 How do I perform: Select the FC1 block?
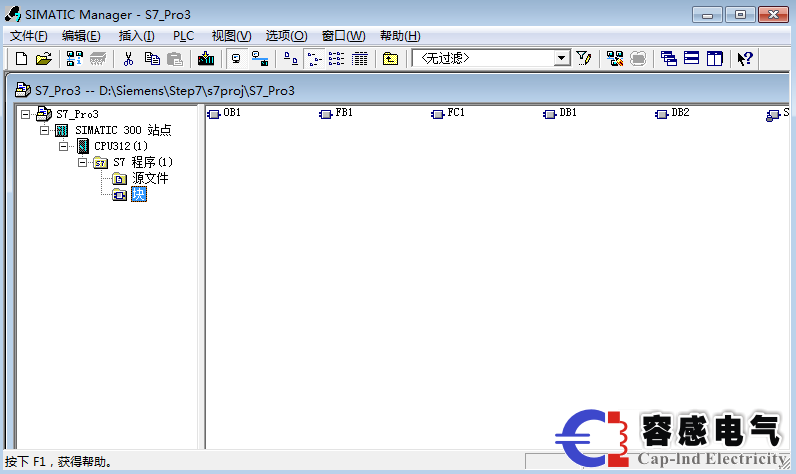[448, 113]
